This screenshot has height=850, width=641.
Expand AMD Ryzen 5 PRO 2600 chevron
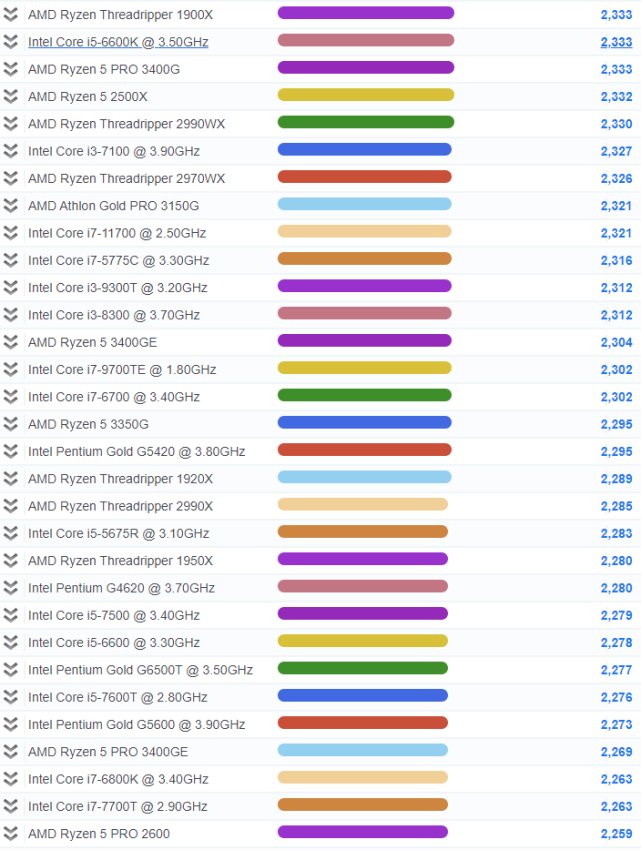(x=10, y=833)
